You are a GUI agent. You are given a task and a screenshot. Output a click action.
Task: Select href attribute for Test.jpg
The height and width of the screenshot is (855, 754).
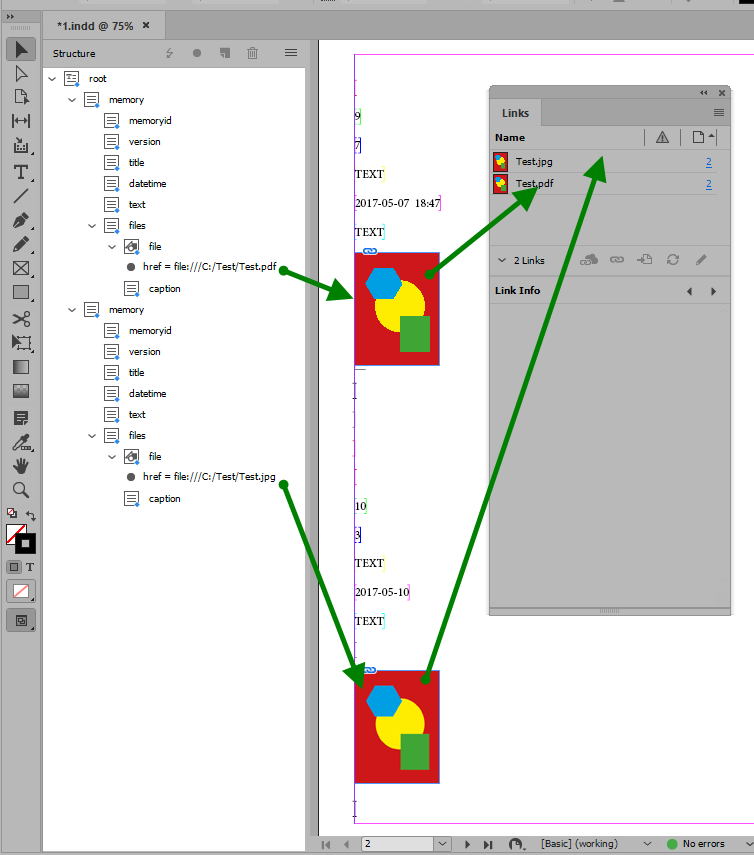209,477
